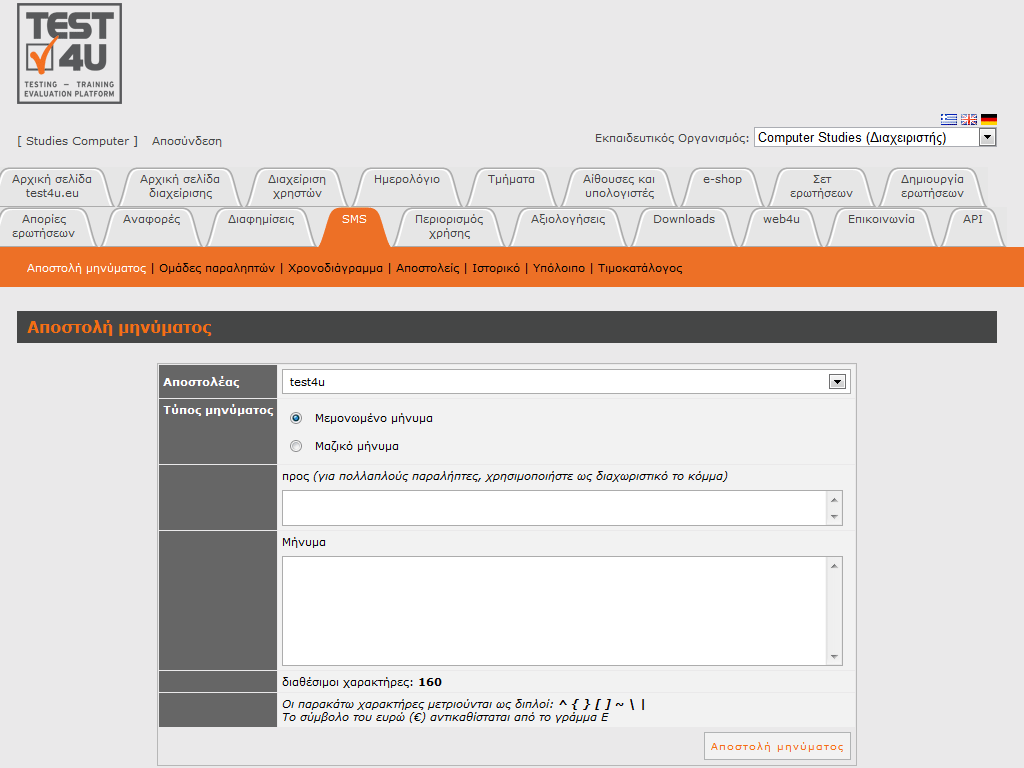Screen dimensions: 1024x768
Task: Open the Δημιουργία ερωτήσεων tab
Action: (x=932, y=186)
